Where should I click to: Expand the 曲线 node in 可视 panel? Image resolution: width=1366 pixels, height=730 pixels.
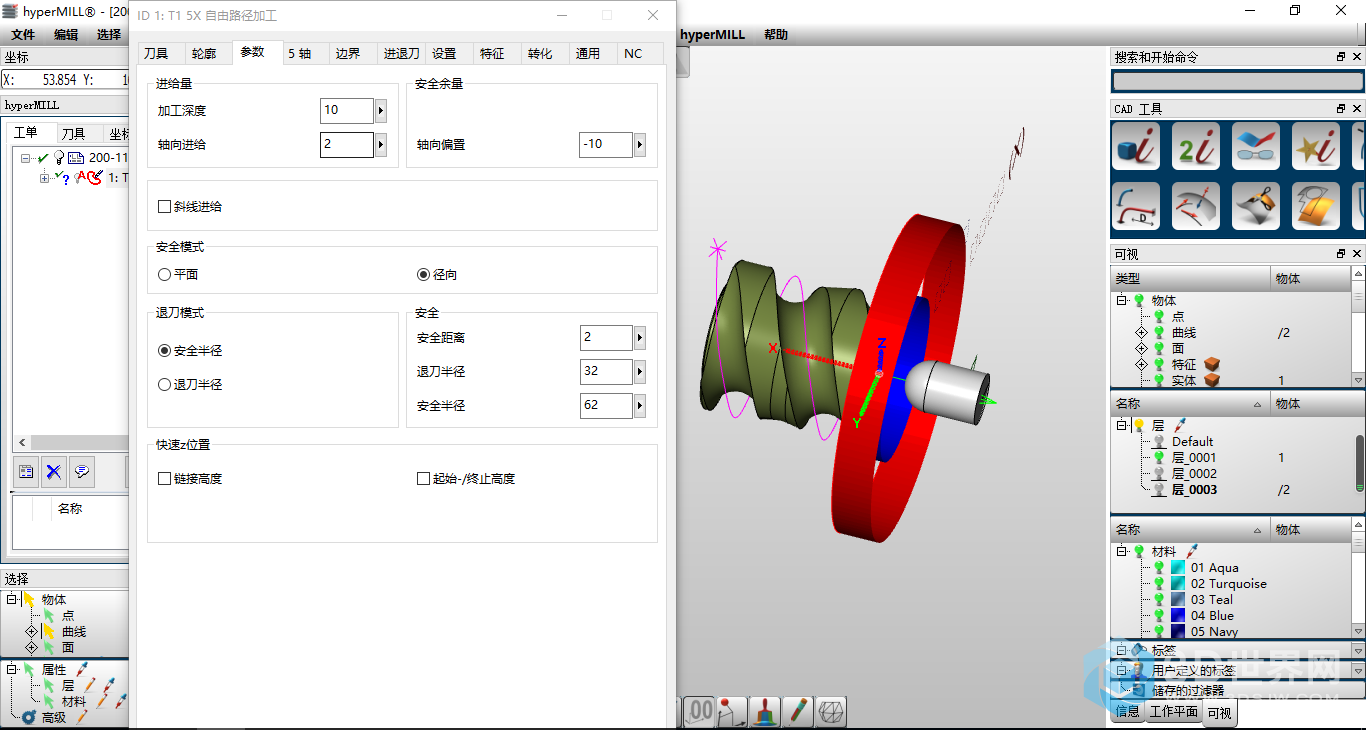[x=1140, y=332]
